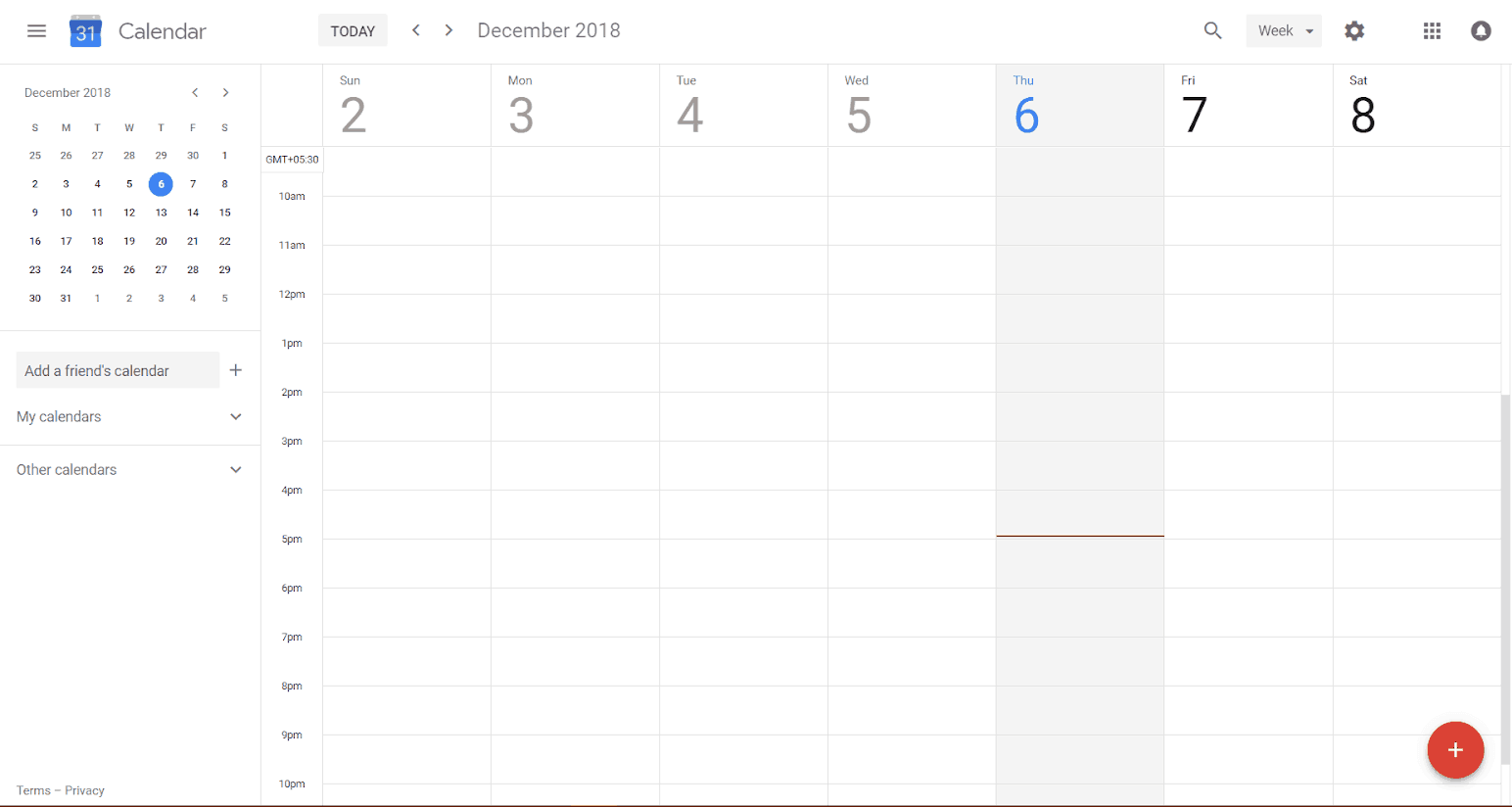Image resolution: width=1512 pixels, height=807 pixels.
Task: Select December 15 in mini calendar
Action: tap(224, 213)
